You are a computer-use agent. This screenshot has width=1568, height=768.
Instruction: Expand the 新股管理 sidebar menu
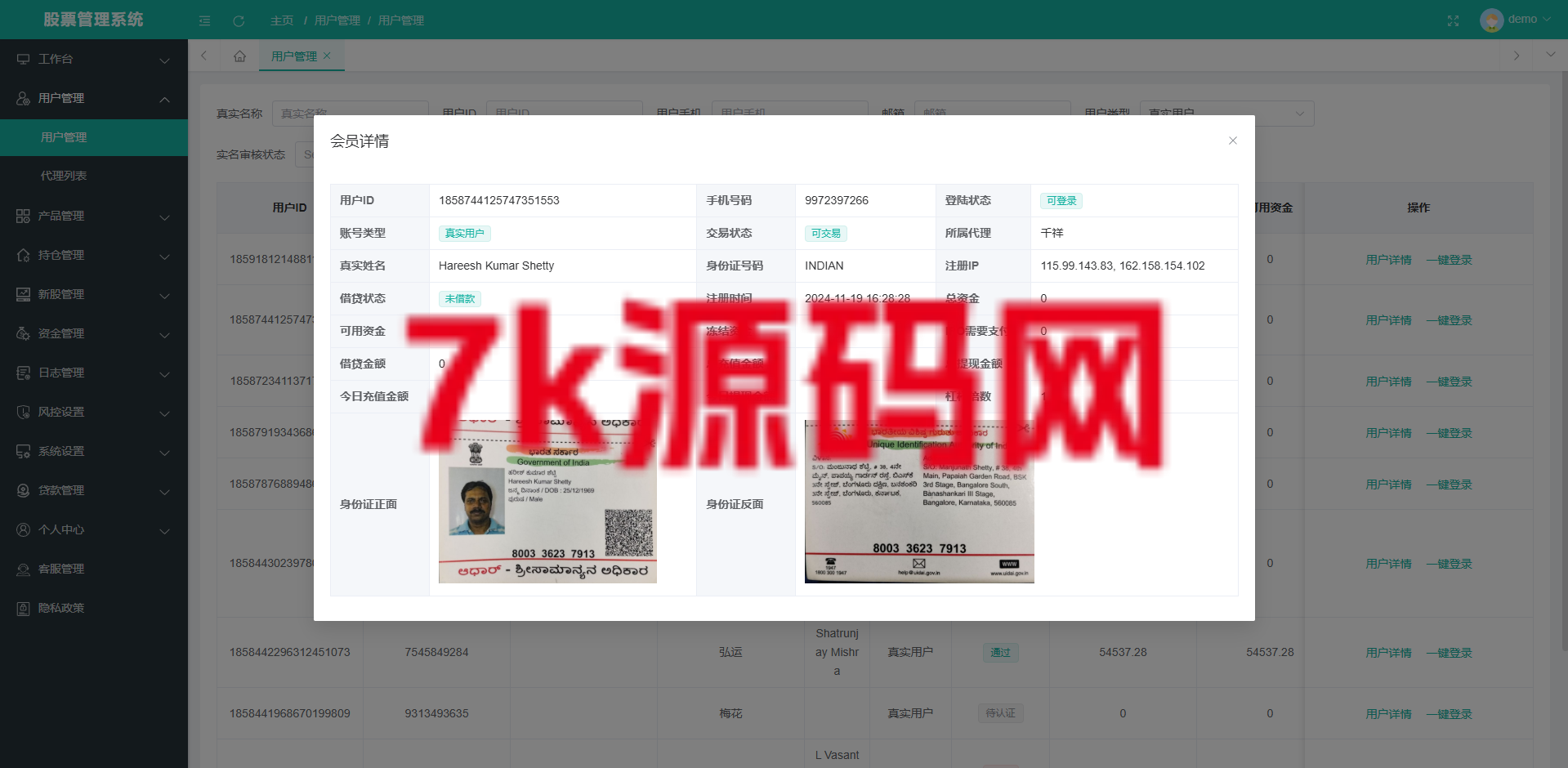[x=94, y=294]
